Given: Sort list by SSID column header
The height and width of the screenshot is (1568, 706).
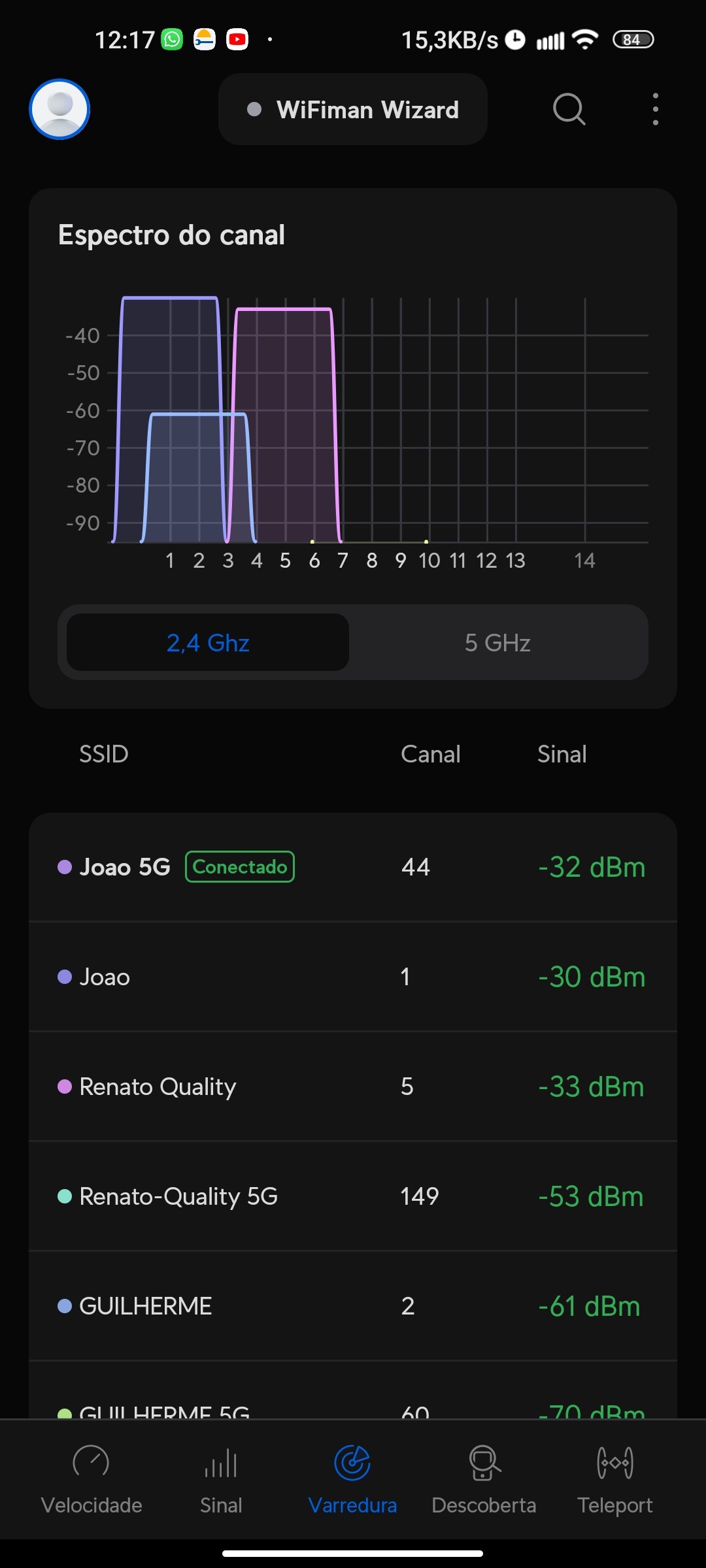Looking at the screenshot, I should pyautogui.click(x=103, y=754).
